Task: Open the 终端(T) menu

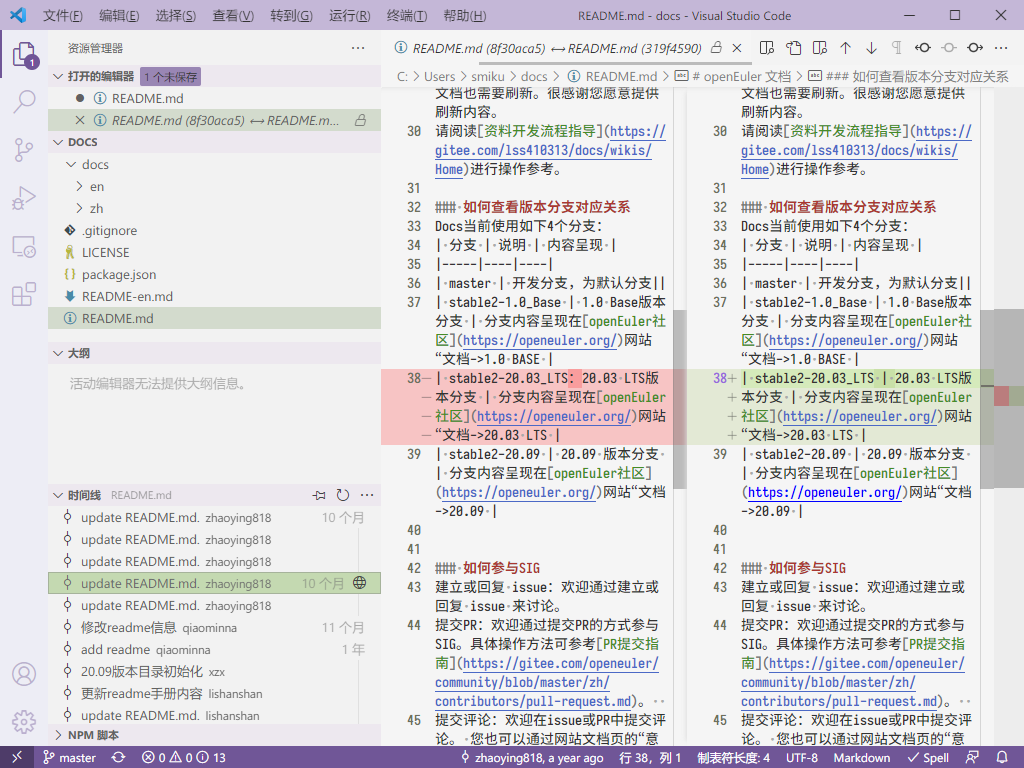Action: coord(406,16)
